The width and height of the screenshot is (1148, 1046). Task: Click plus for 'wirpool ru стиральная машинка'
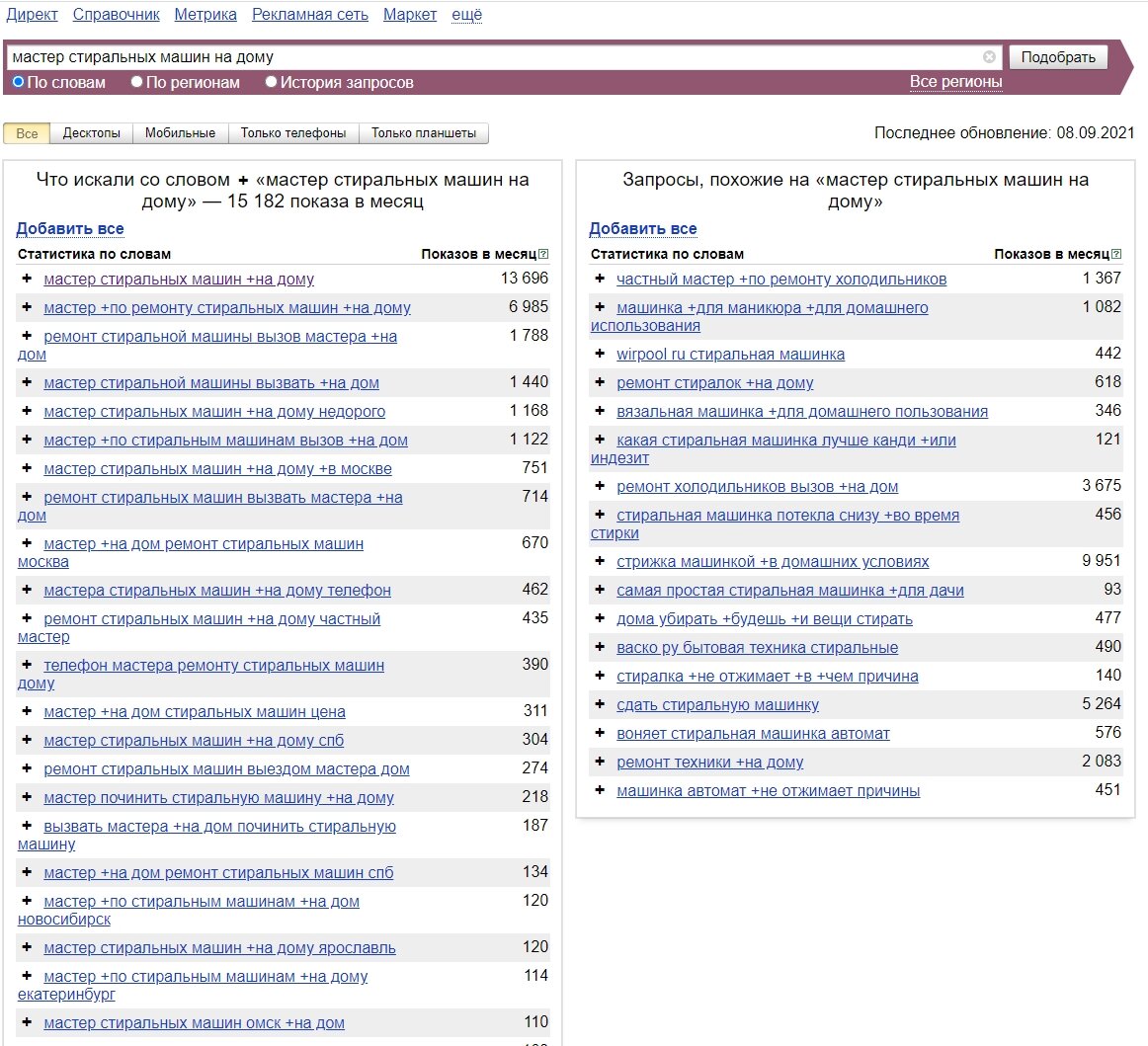click(x=601, y=354)
